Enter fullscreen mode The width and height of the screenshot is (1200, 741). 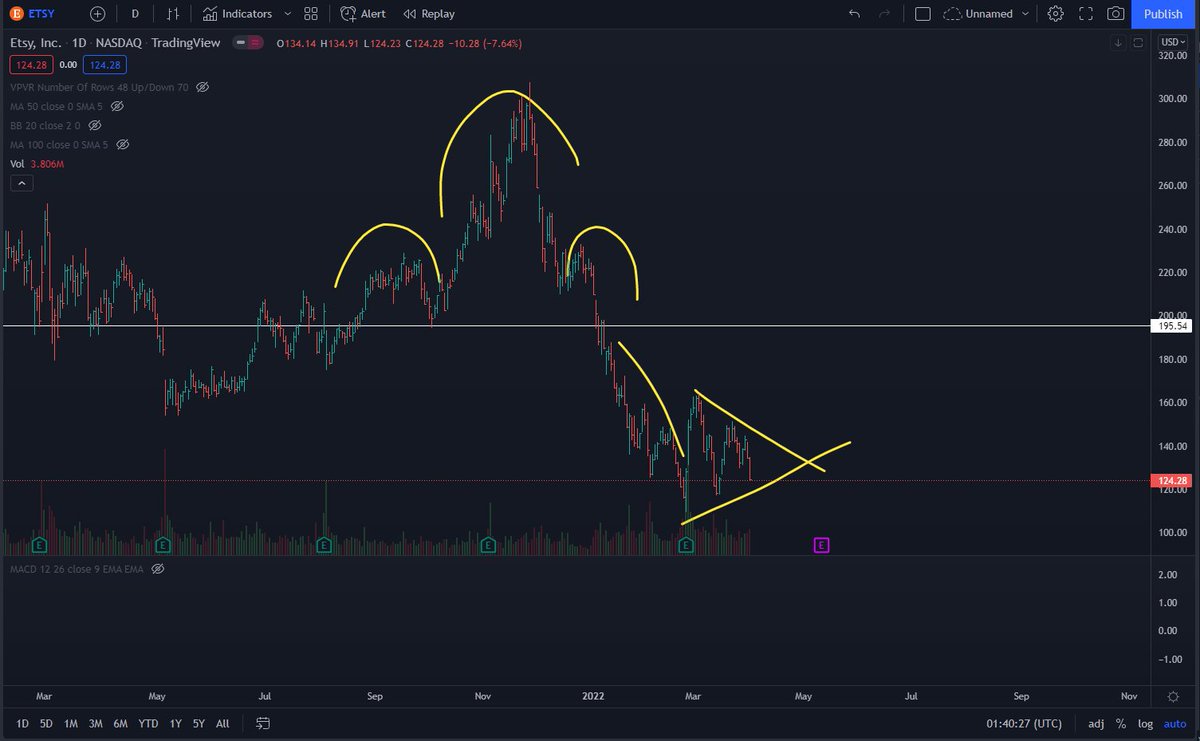click(x=1086, y=14)
